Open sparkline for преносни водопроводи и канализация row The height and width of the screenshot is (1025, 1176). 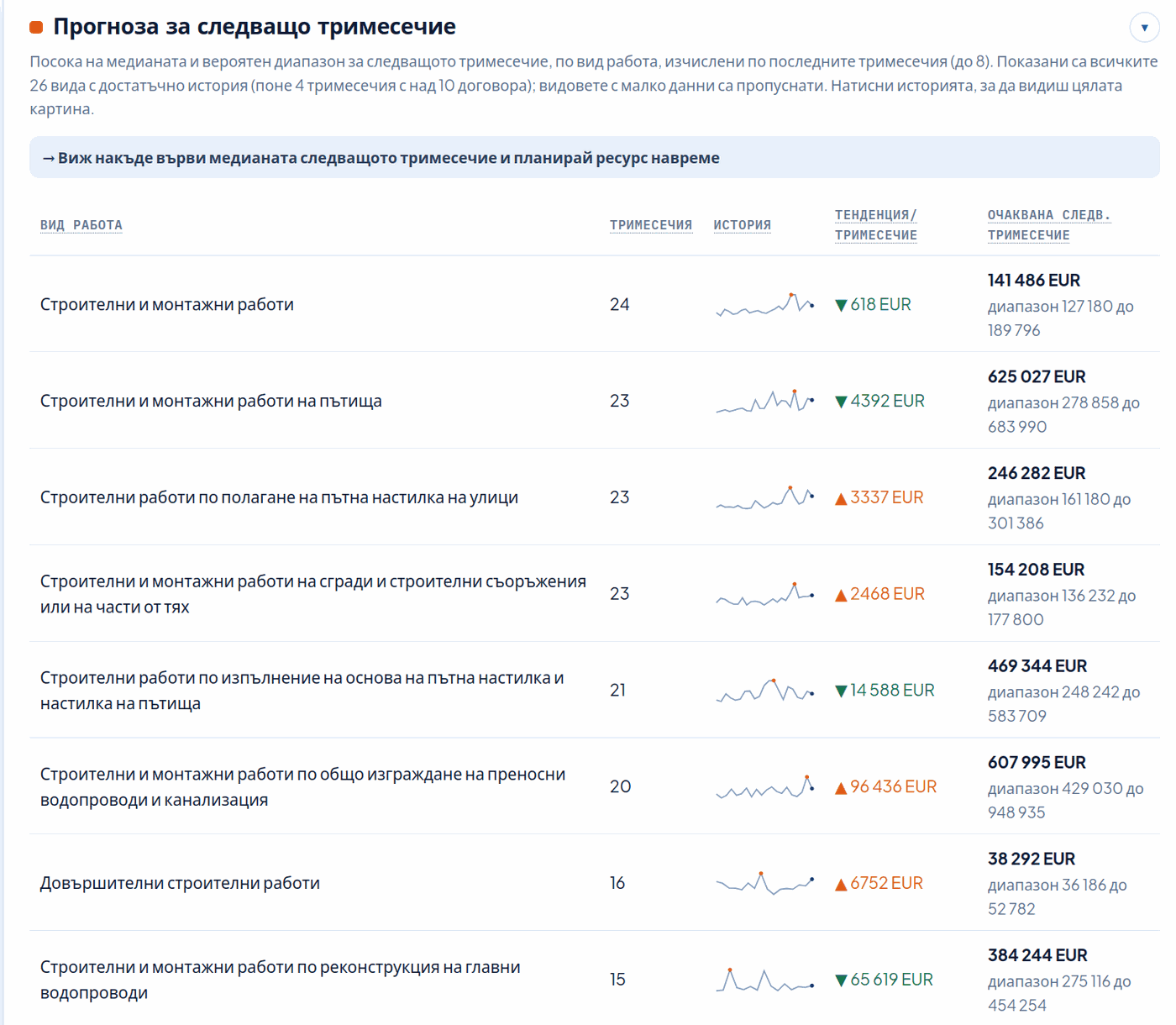(764, 786)
